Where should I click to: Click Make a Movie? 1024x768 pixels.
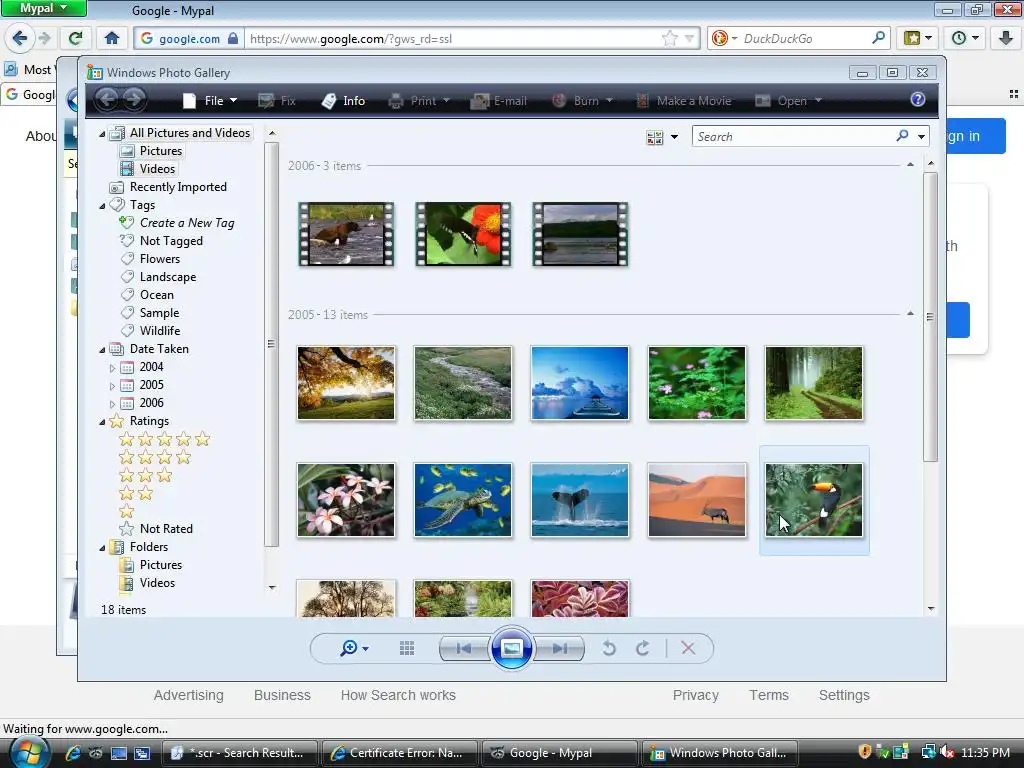coord(684,101)
